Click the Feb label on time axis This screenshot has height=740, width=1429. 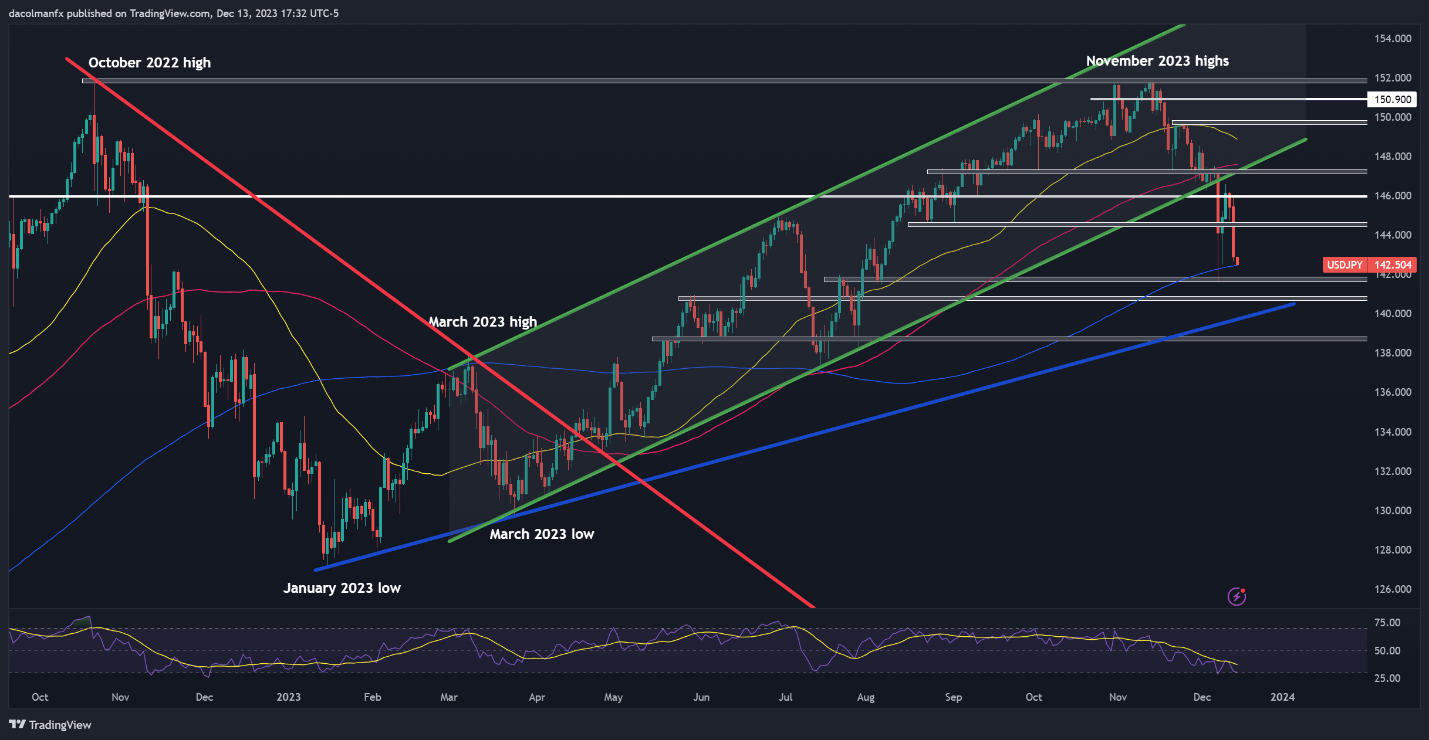click(372, 697)
